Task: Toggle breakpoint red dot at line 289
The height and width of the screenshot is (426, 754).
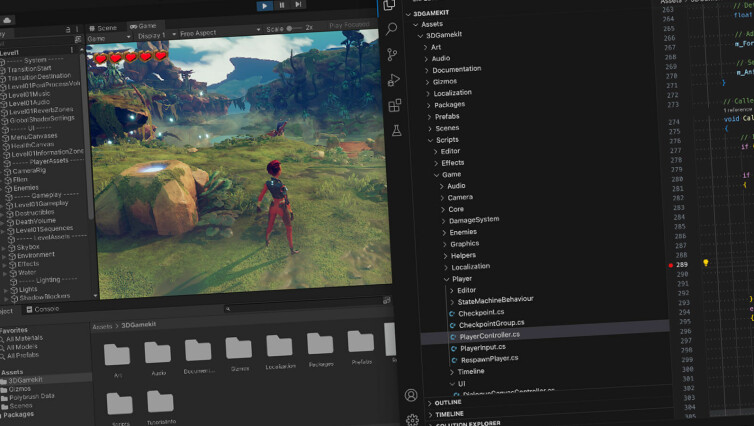Action: tap(670, 265)
